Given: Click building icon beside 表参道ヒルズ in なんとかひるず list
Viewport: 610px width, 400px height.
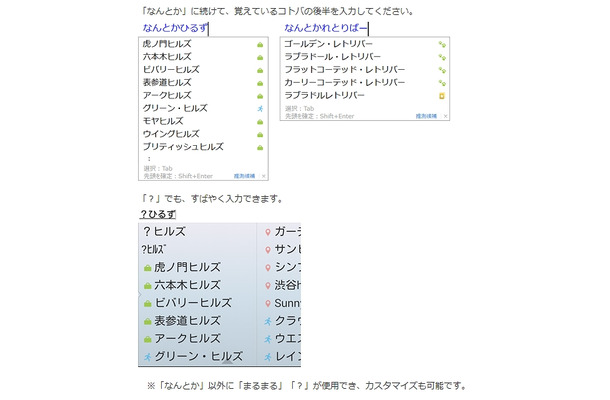Looking at the screenshot, I should point(260,83).
